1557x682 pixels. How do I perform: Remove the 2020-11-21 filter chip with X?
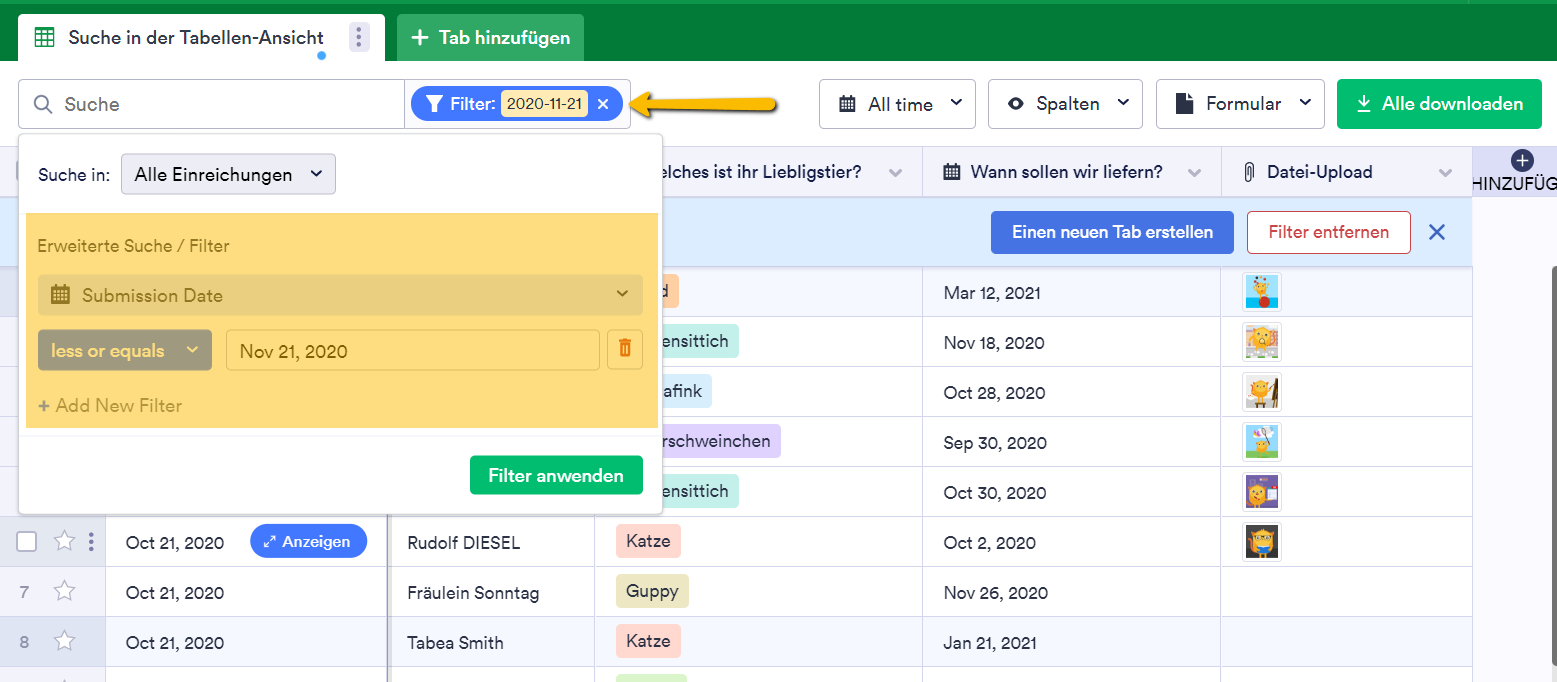pos(603,104)
